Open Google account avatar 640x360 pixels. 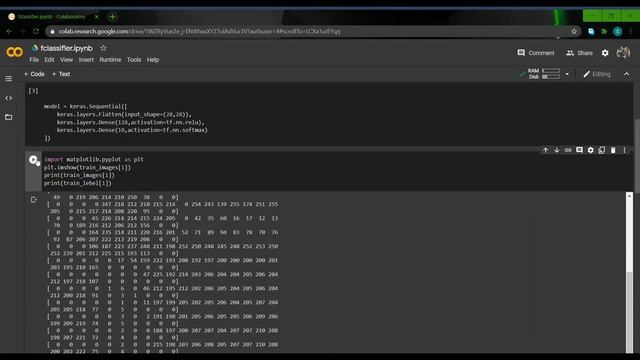coord(623,53)
